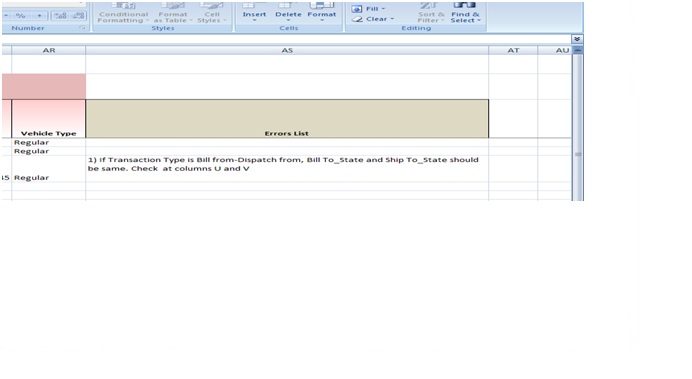Click the vertical scrollbar up arrow

click(577, 50)
